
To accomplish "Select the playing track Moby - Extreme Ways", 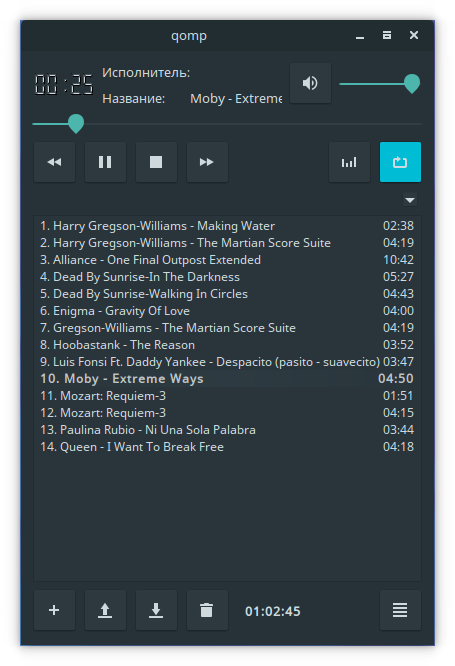I will point(227,378).
